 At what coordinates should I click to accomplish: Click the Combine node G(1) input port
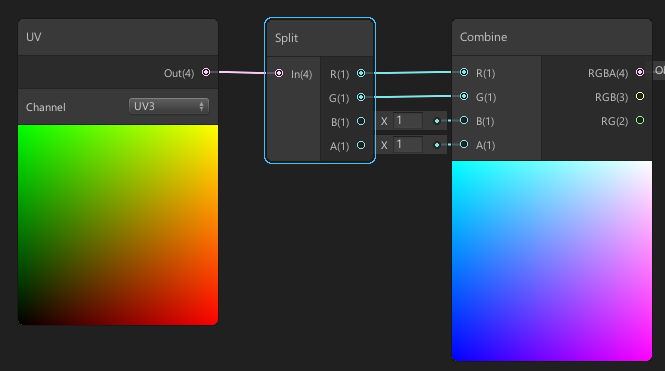pos(464,96)
